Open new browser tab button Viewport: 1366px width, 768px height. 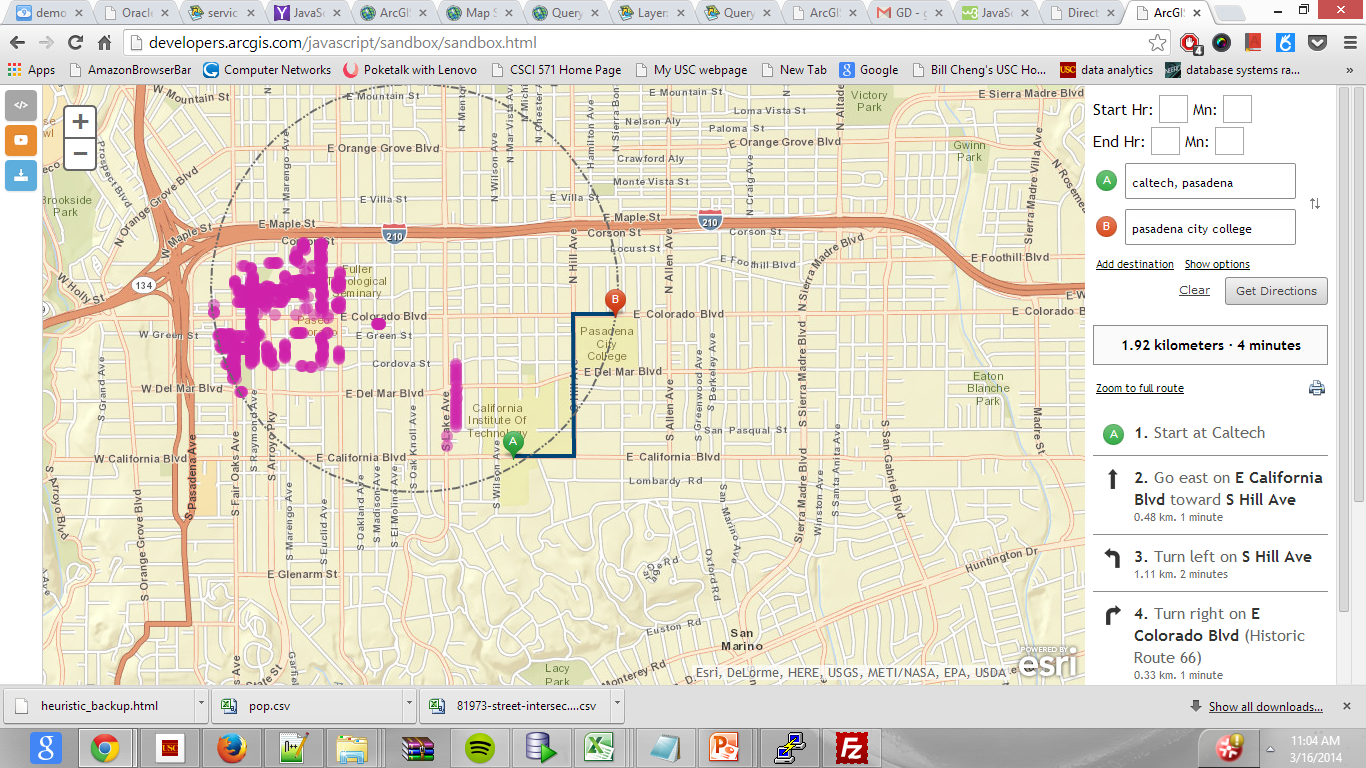(1228, 14)
